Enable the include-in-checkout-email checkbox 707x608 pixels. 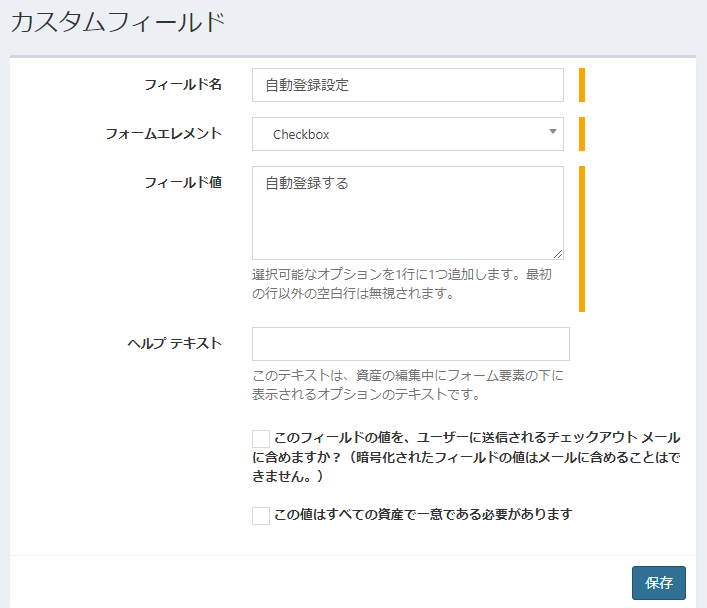pyautogui.click(x=261, y=438)
